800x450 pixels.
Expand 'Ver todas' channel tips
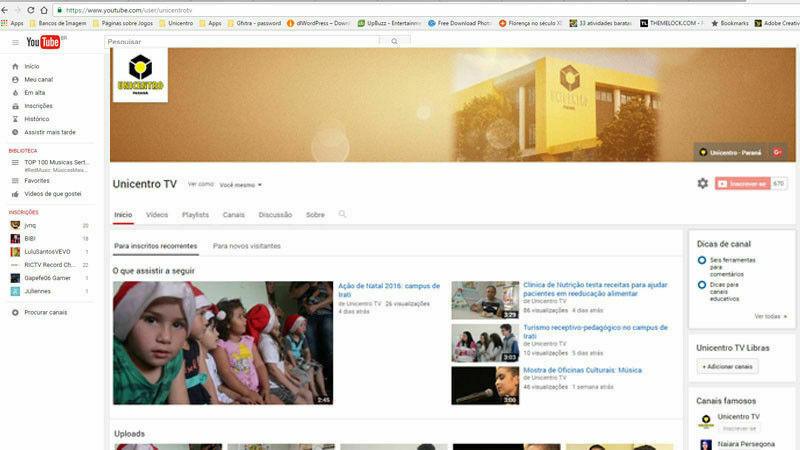tap(770, 316)
